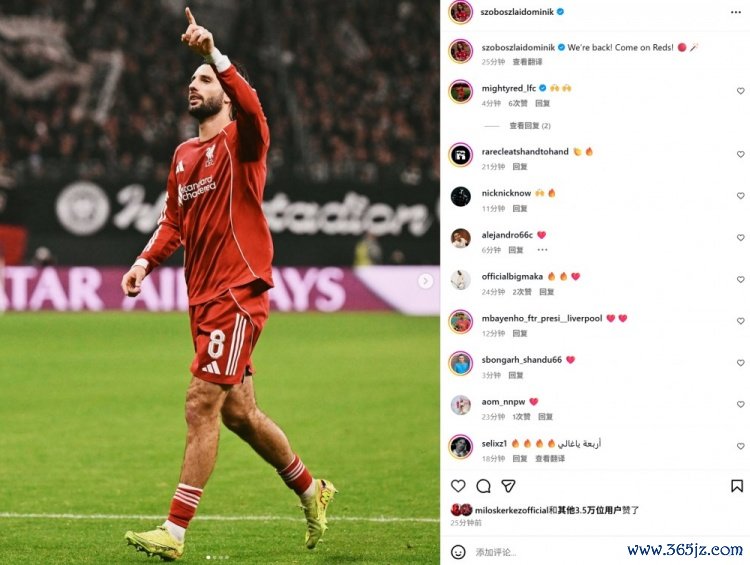This screenshot has width=750, height=565.
Task: Open three-dot options menu at top
Action: point(736,12)
